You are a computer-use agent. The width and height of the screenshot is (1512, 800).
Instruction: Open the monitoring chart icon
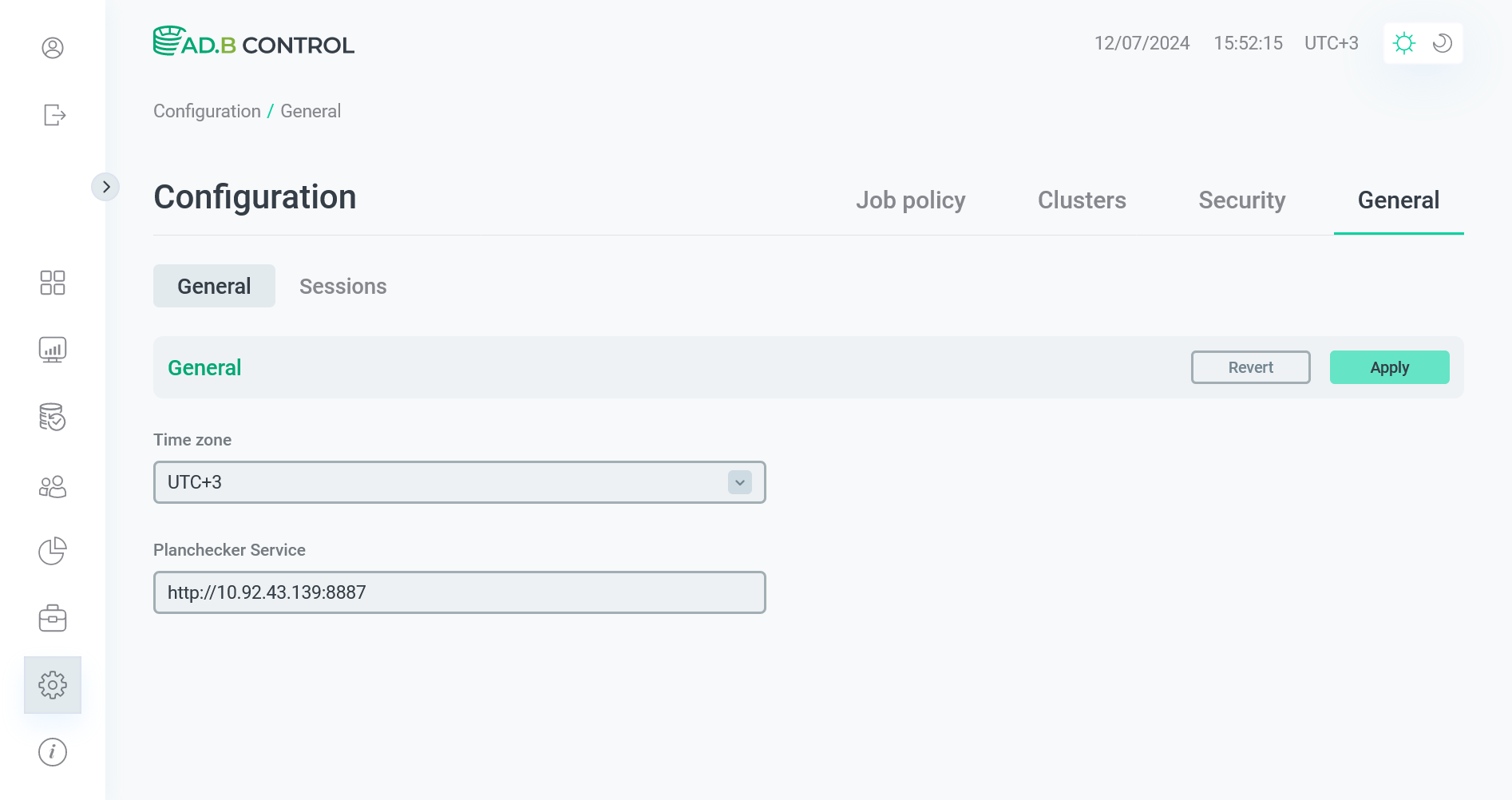tap(53, 350)
